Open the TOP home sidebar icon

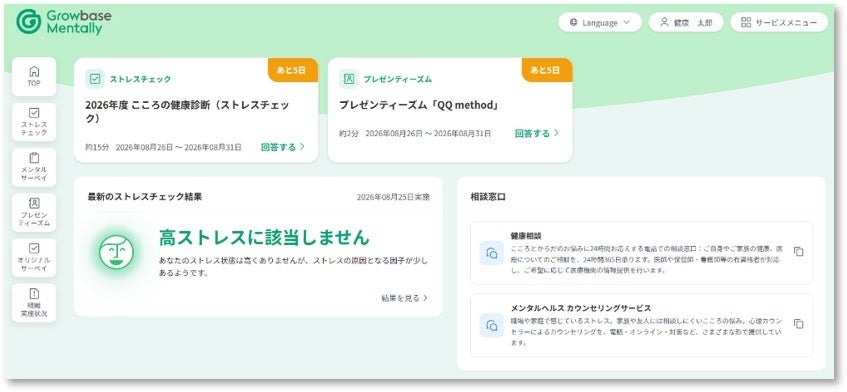[34, 77]
